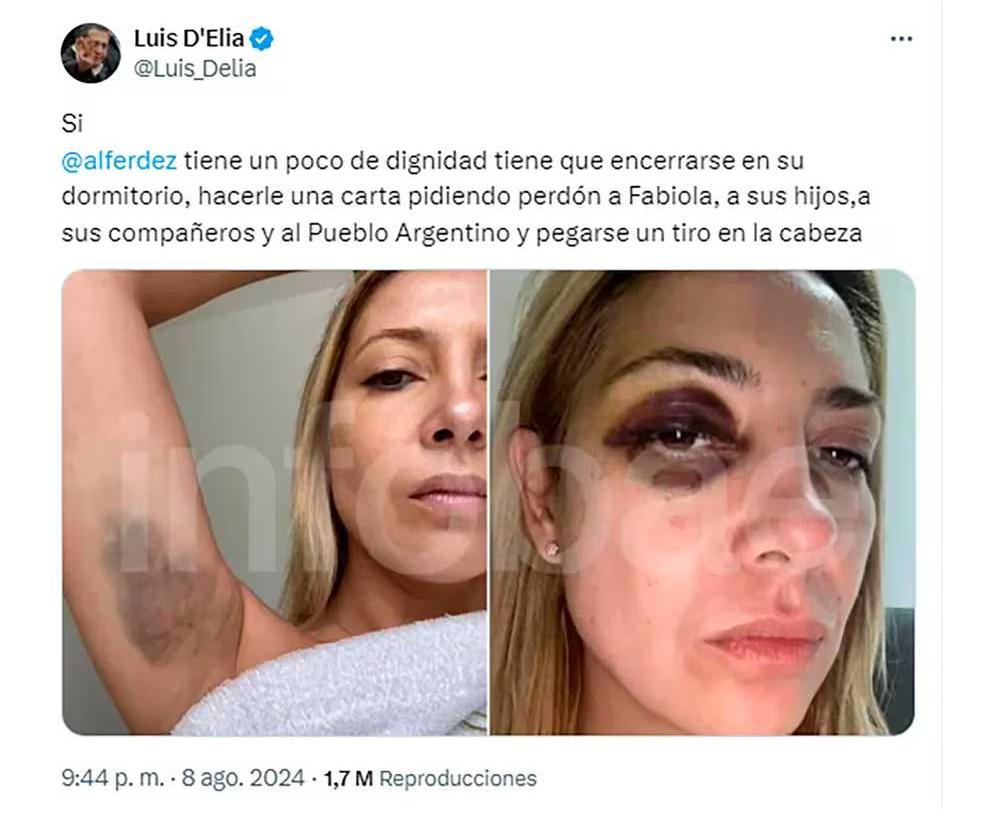Click the display name Luis D'Elia
Viewport: 992px width, 819px height.
[189, 39]
